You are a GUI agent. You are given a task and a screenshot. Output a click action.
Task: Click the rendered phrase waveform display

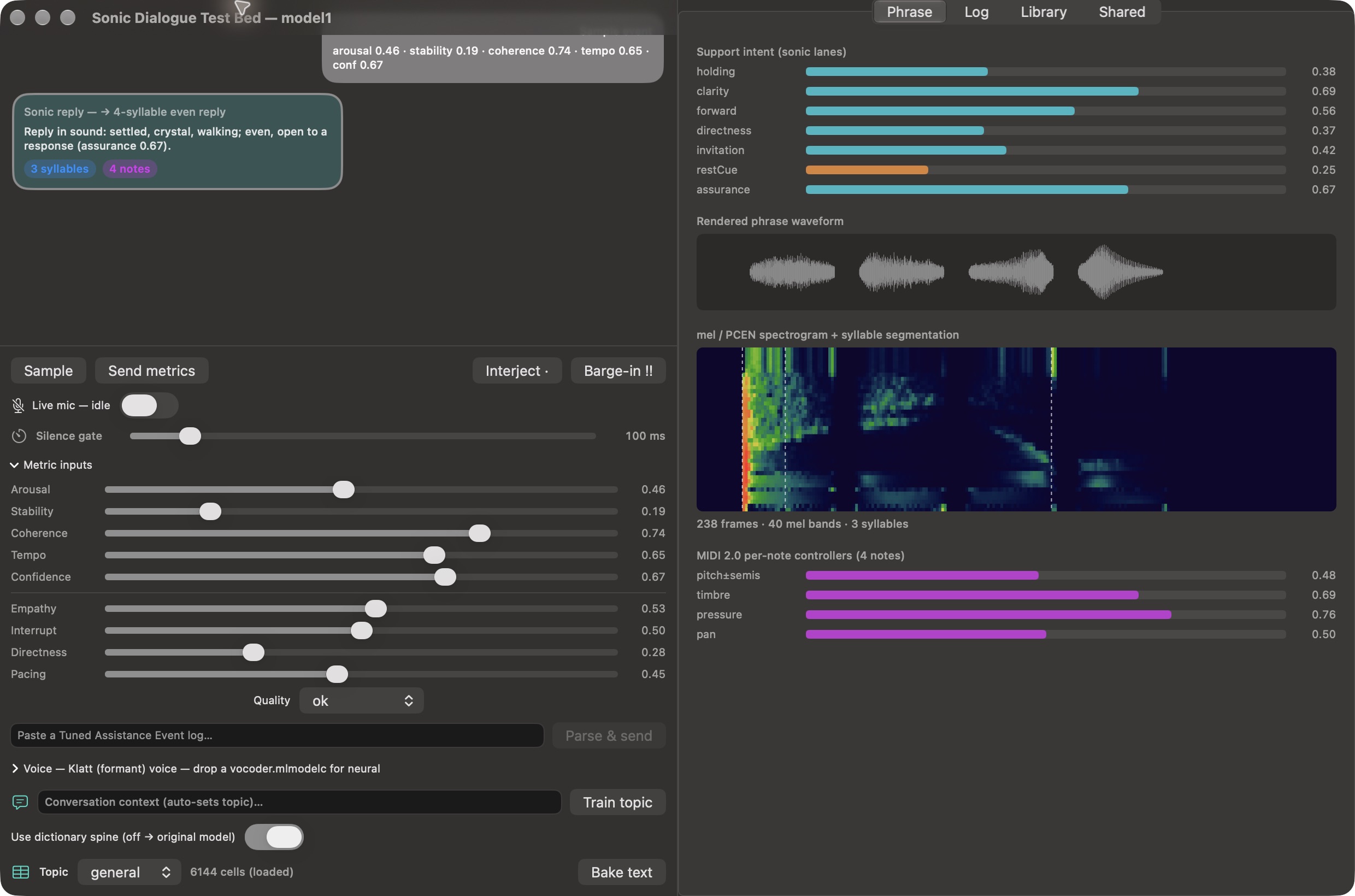(x=1016, y=272)
